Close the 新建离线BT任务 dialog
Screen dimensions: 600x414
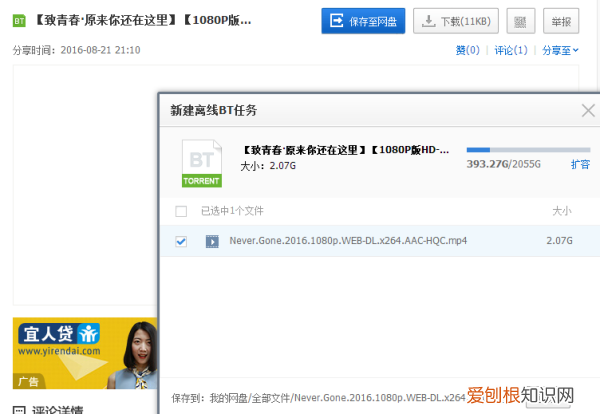(x=588, y=111)
